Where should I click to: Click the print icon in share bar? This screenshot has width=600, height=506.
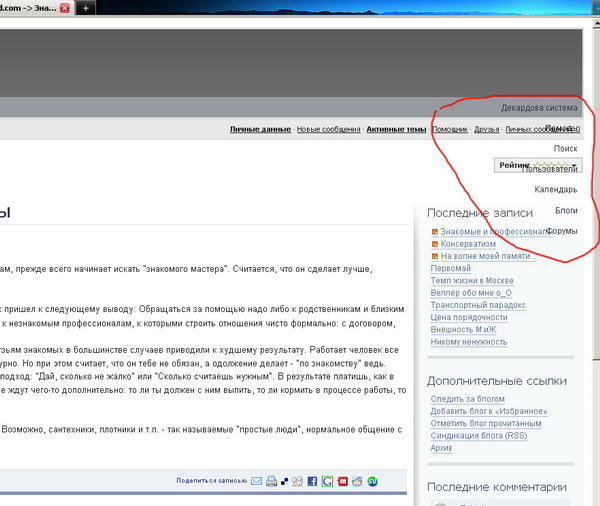click(271, 481)
